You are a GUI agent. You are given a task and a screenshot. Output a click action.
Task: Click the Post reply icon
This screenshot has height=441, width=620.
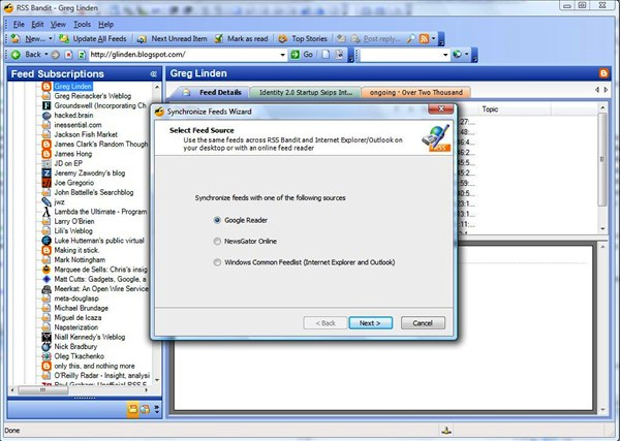[x=356, y=39]
